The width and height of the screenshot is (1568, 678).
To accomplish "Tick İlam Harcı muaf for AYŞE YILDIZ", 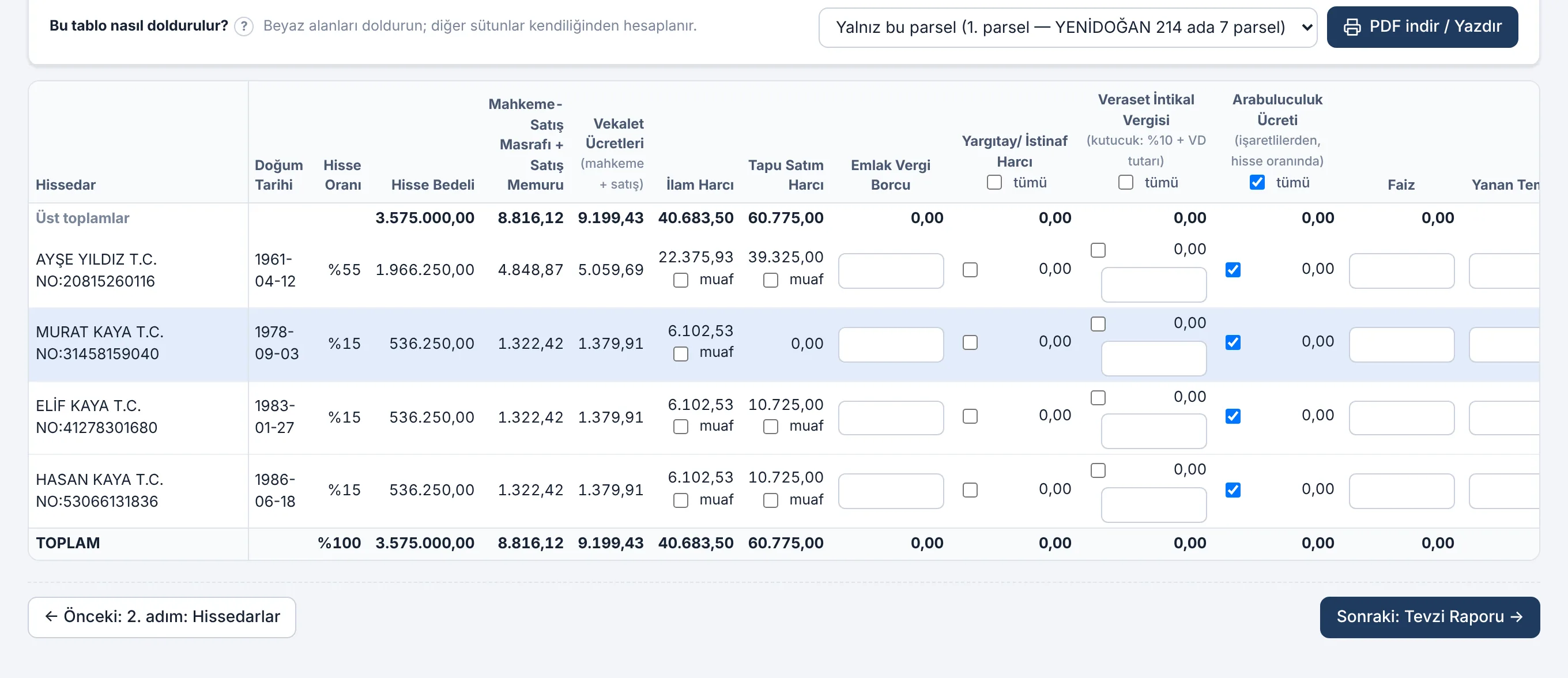I will point(680,280).
